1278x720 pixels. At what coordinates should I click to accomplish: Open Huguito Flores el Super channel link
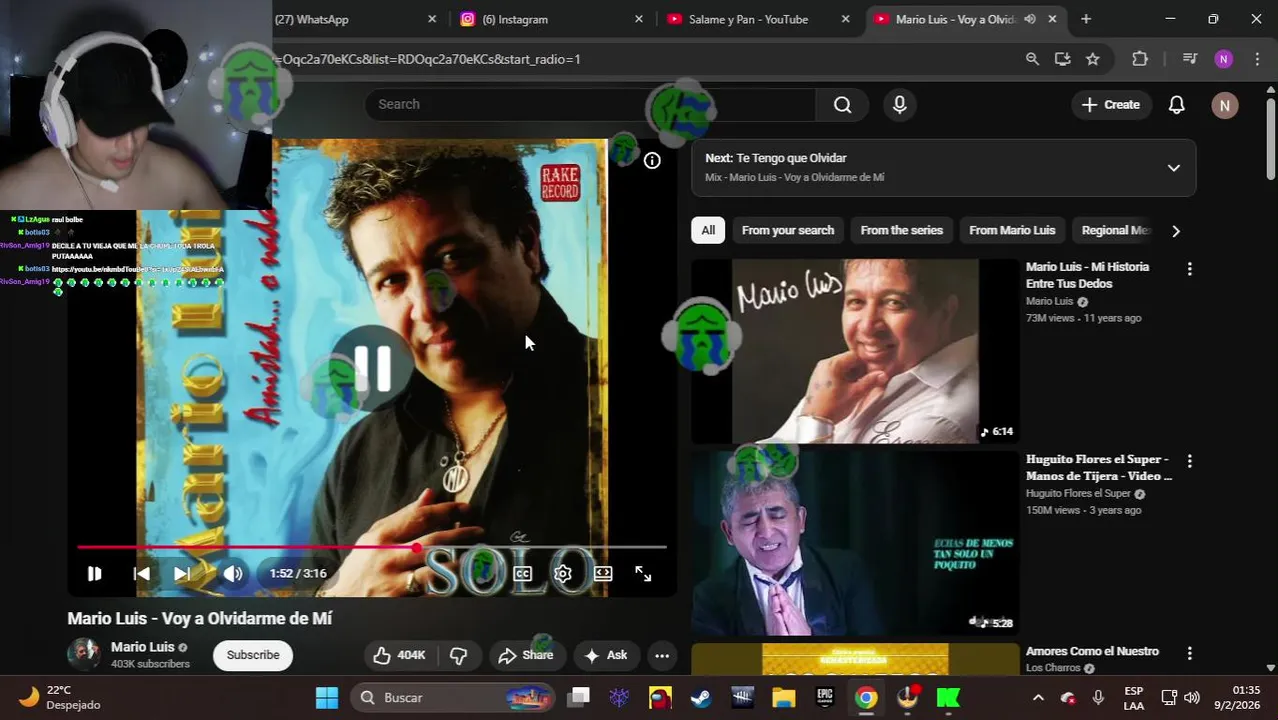coord(1078,493)
